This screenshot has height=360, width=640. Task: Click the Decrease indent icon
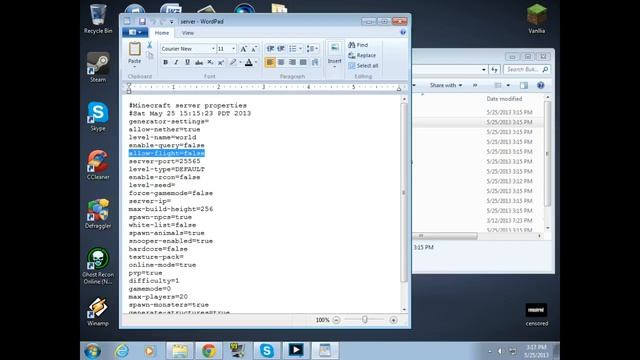coord(270,49)
